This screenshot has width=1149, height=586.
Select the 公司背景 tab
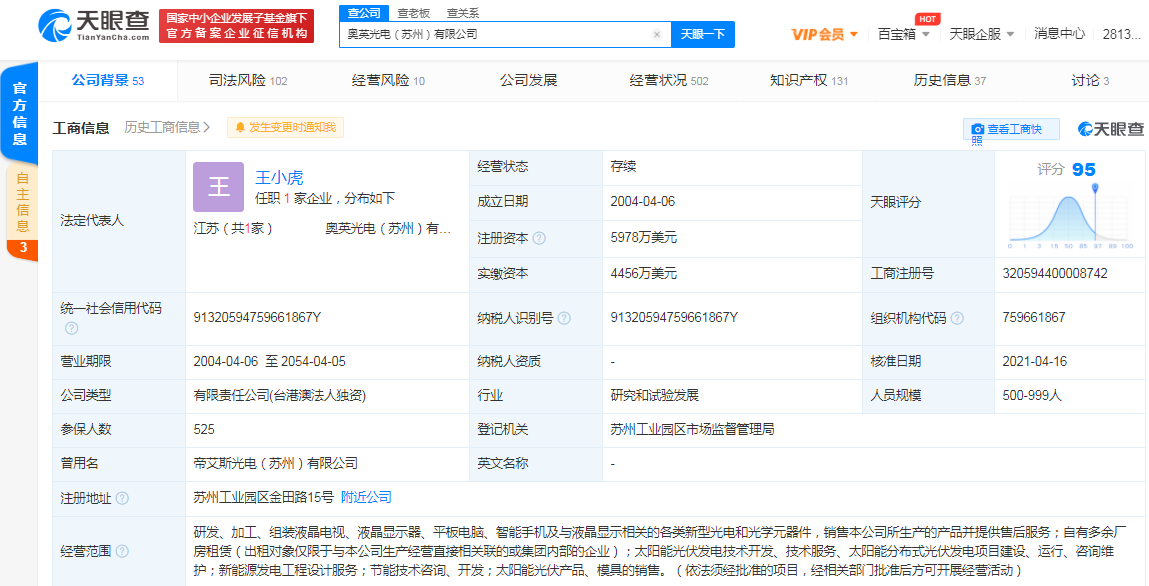(108, 81)
